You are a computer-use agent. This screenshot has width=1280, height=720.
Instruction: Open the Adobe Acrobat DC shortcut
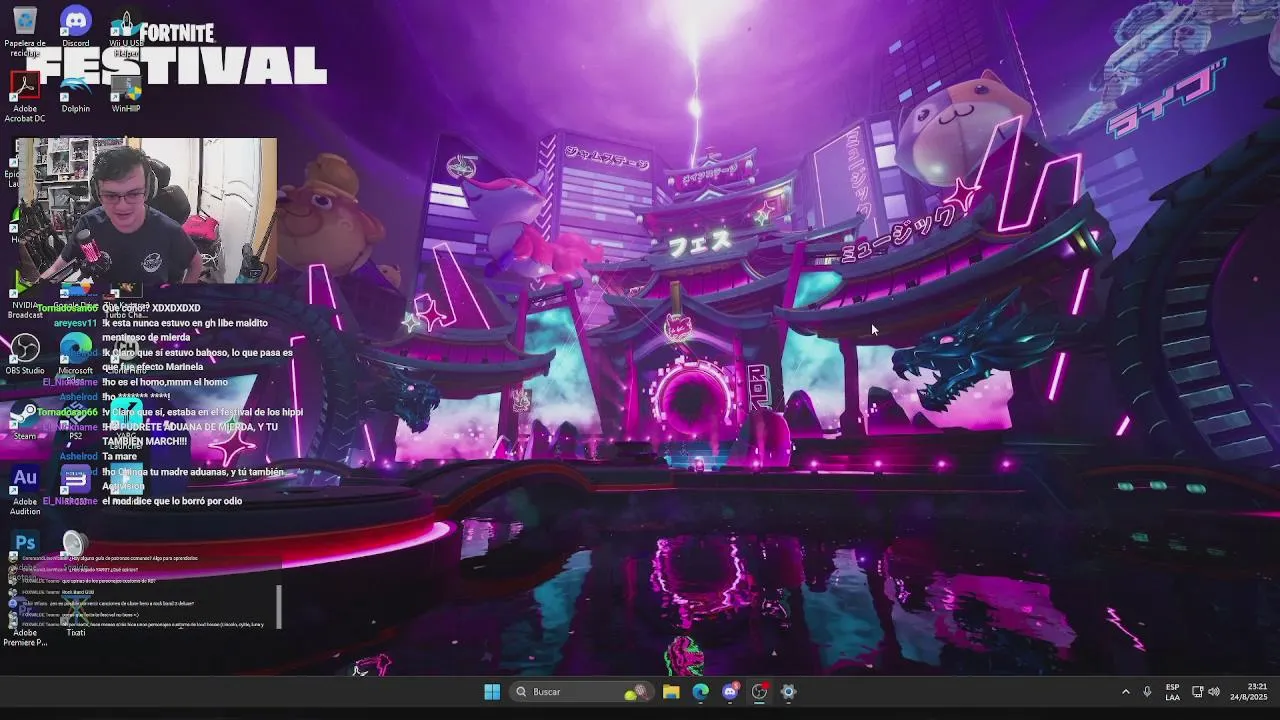pos(25,96)
